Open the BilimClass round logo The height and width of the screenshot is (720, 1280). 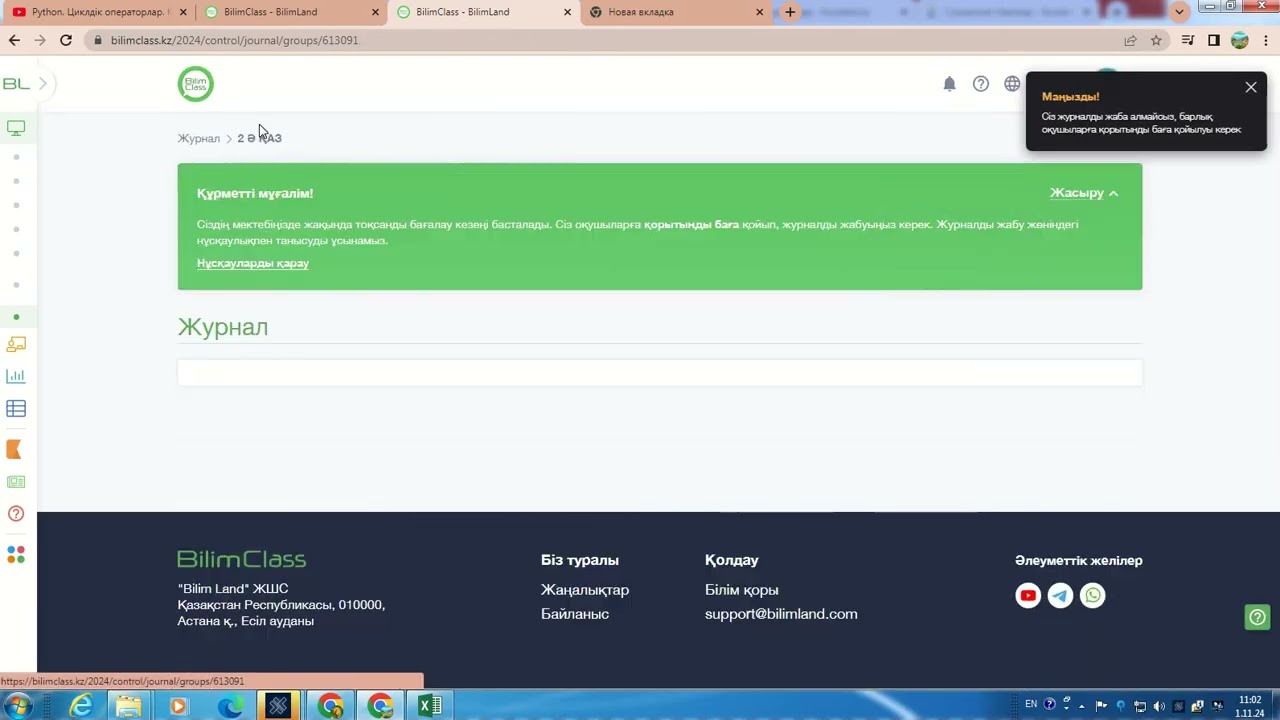pos(196,84)
